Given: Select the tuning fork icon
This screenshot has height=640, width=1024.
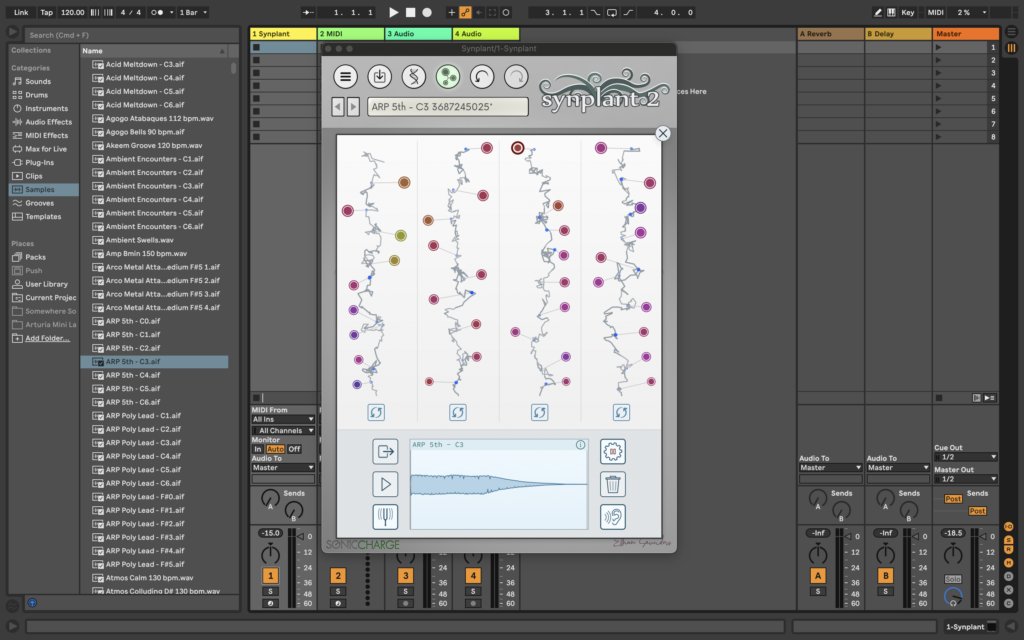Looking at the screenshot, I should (385, 517).
